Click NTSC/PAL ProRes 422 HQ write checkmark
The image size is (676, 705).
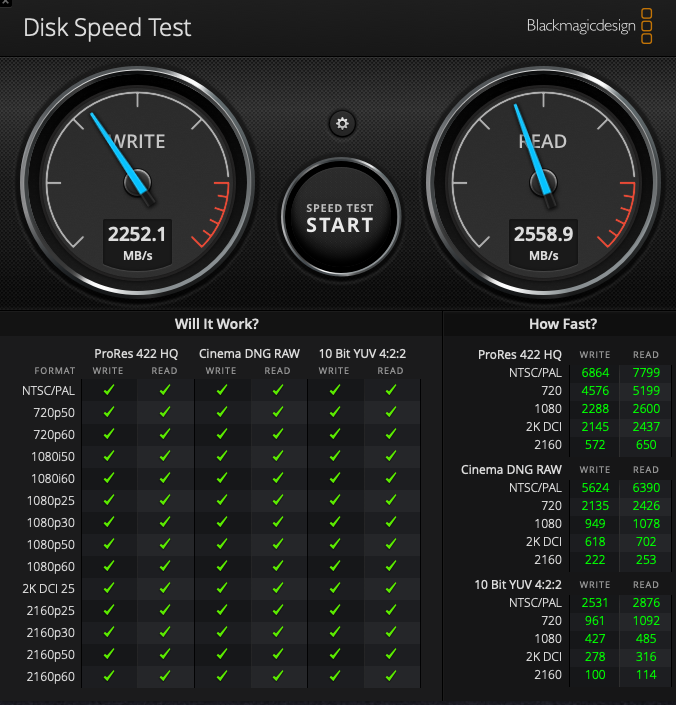[x=109, y=390]
